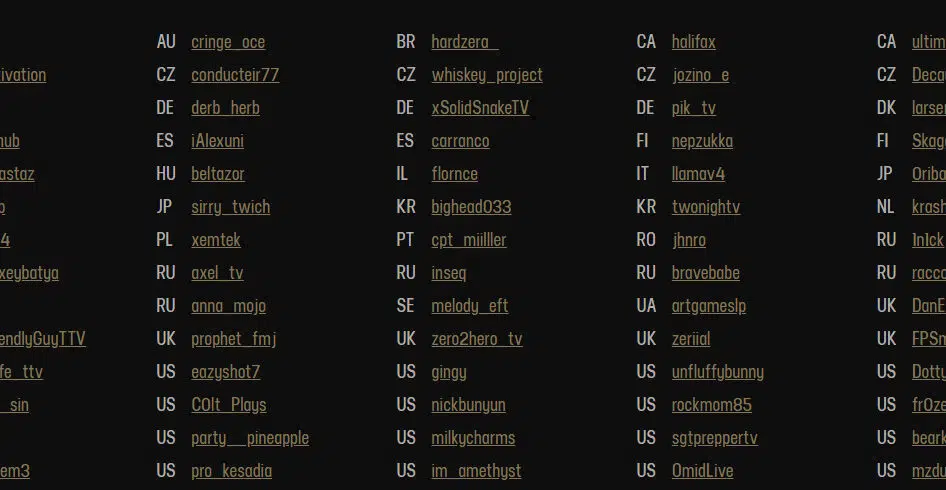946x490 pixels.
Task: Visit artgameslp streamer link
Action: coord(709,306)
